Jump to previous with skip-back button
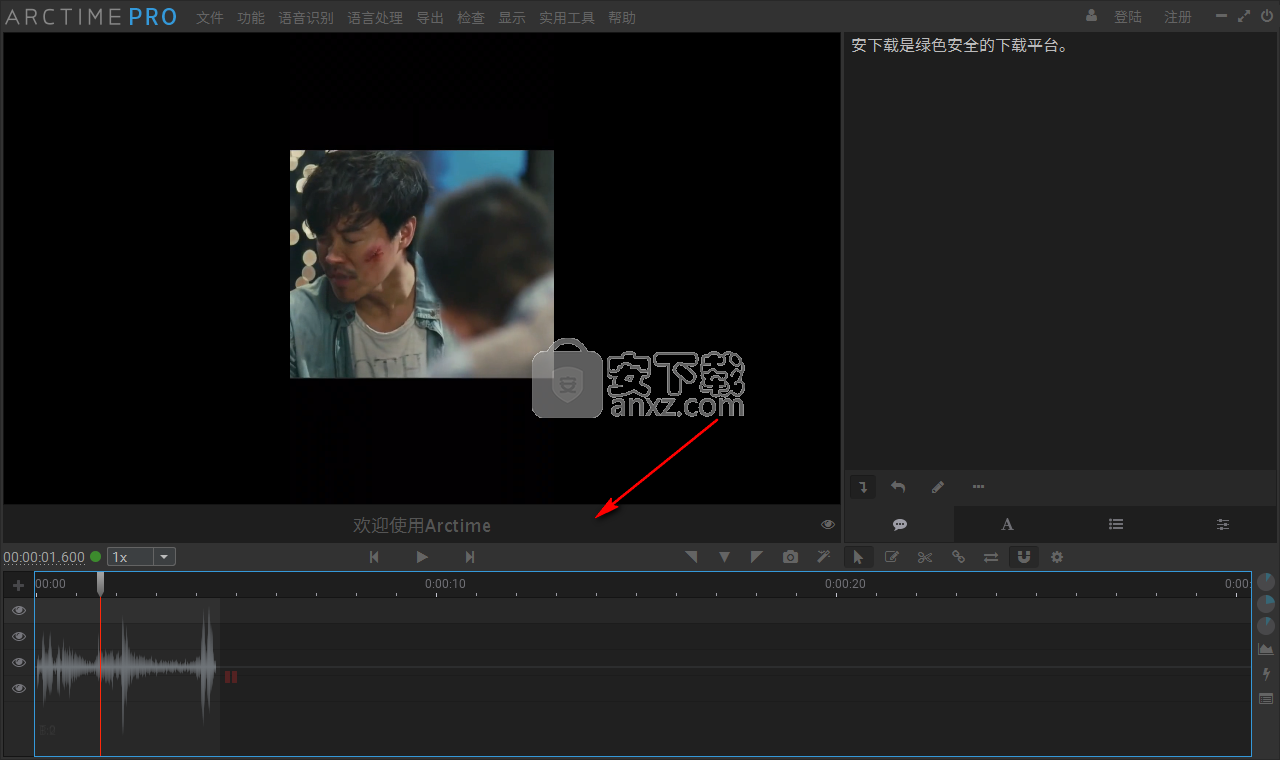Image resolution: width=1280 pixels, height=760 pixels. tap(374, 557)
